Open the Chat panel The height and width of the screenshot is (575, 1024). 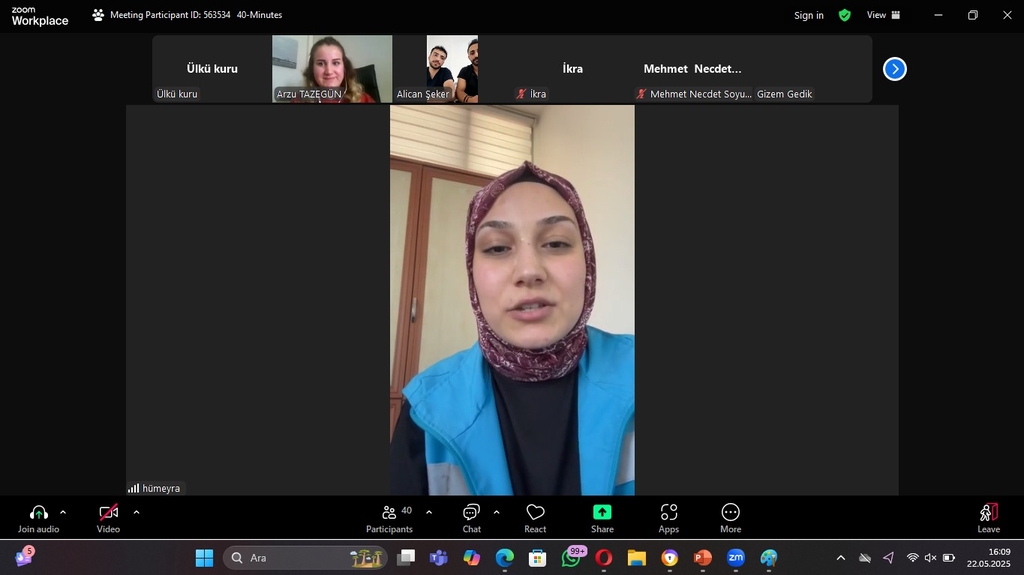(471, 517)
